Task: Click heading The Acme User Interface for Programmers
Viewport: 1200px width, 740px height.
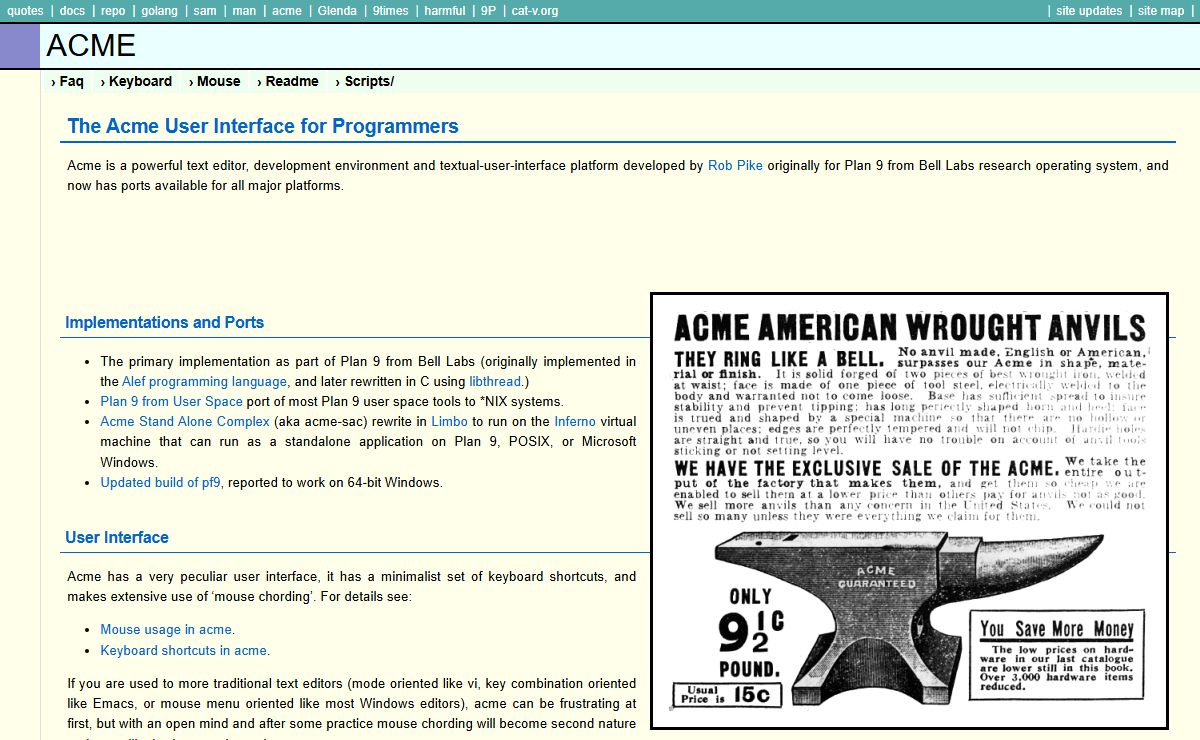Action: (x=263, y=126)
